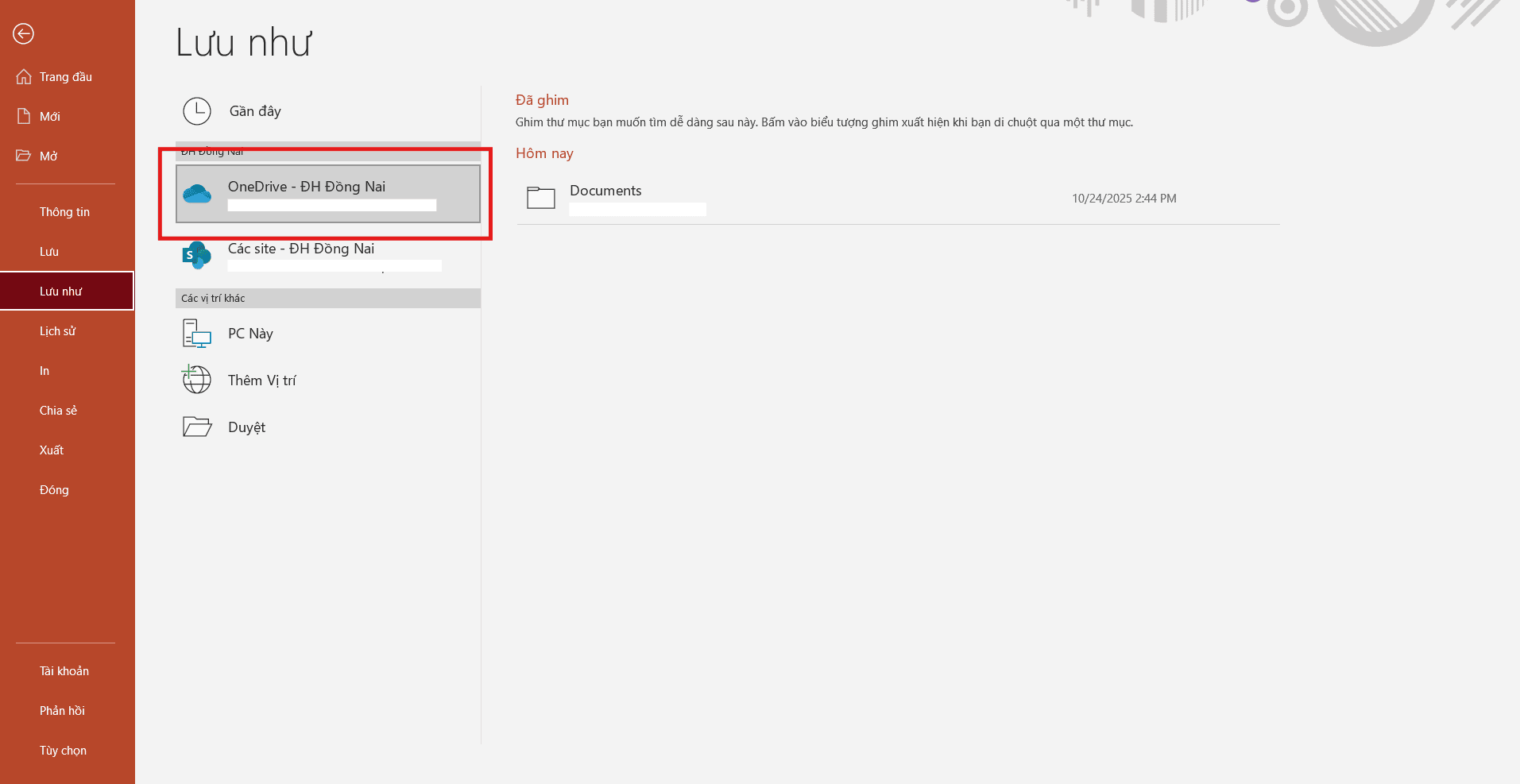Click Đóng to close the file
This screenshot has width=1520, height=784.
pos(54,490)
